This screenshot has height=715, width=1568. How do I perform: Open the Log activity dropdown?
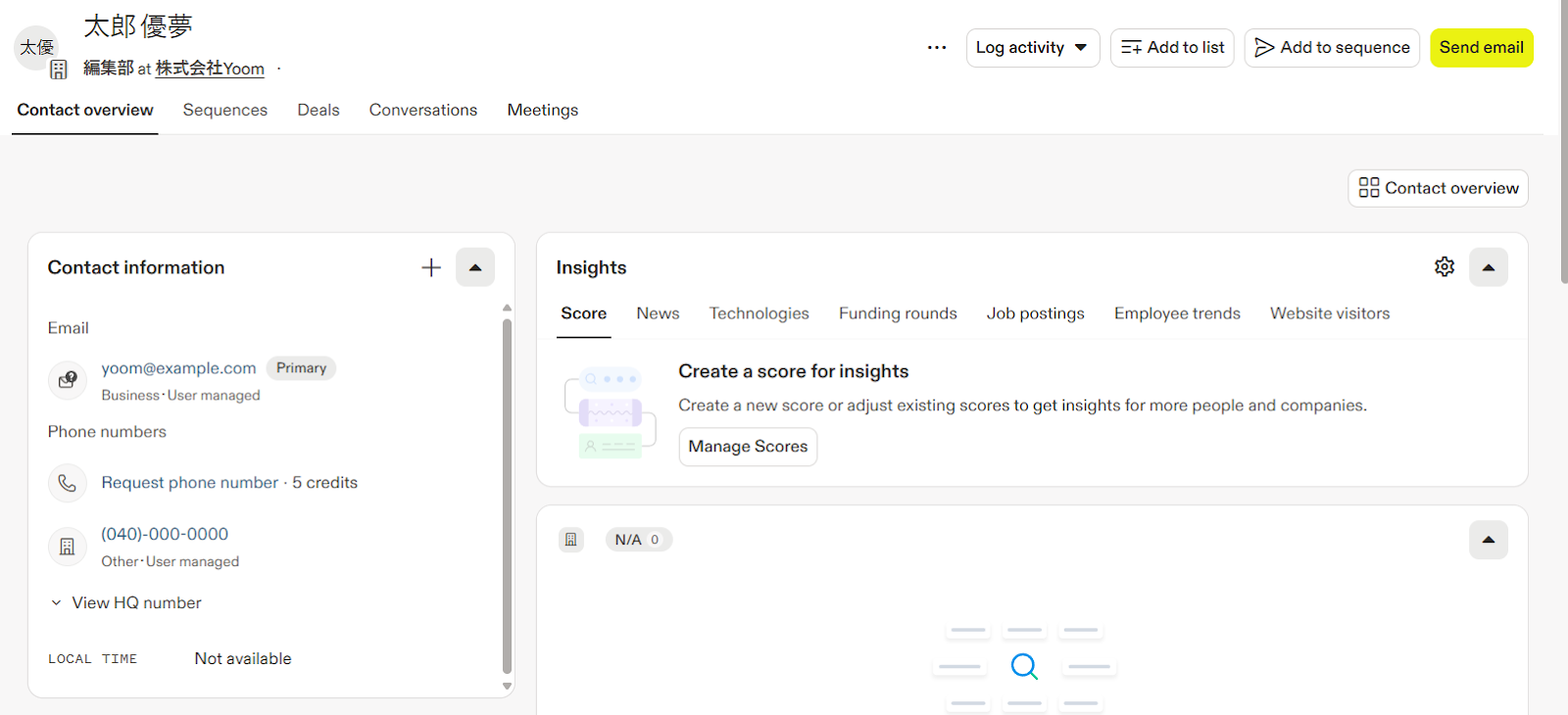coord(1032,48)
